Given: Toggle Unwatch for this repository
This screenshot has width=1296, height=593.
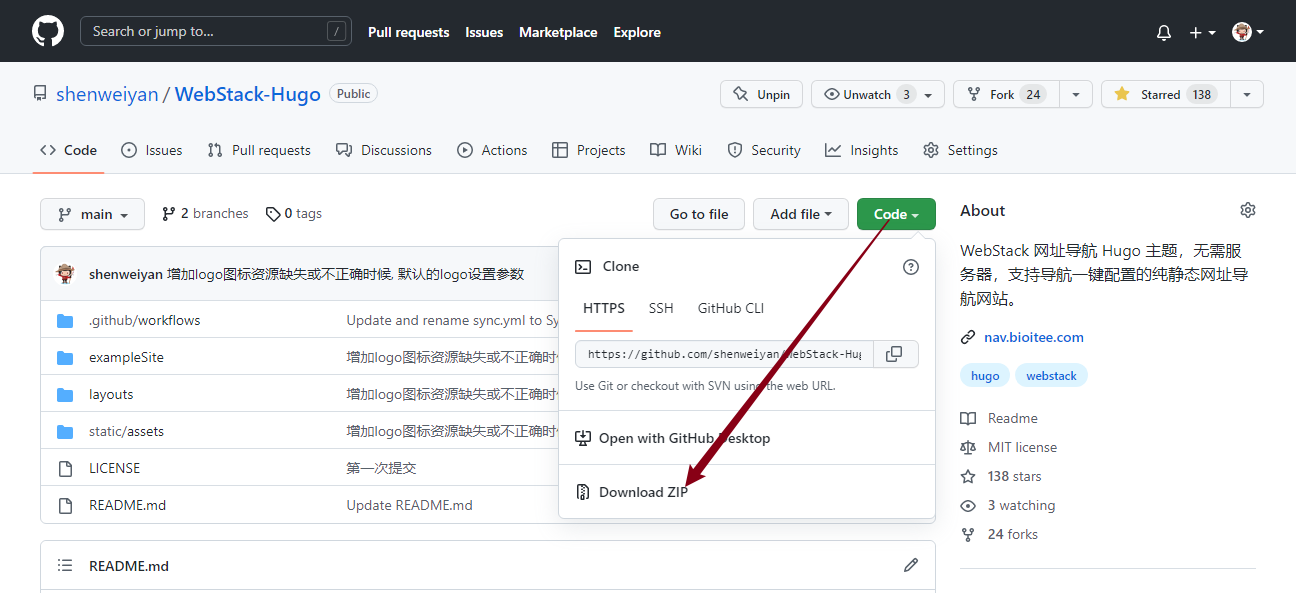Looking at the screenshot, I should (x=867, y=94).
